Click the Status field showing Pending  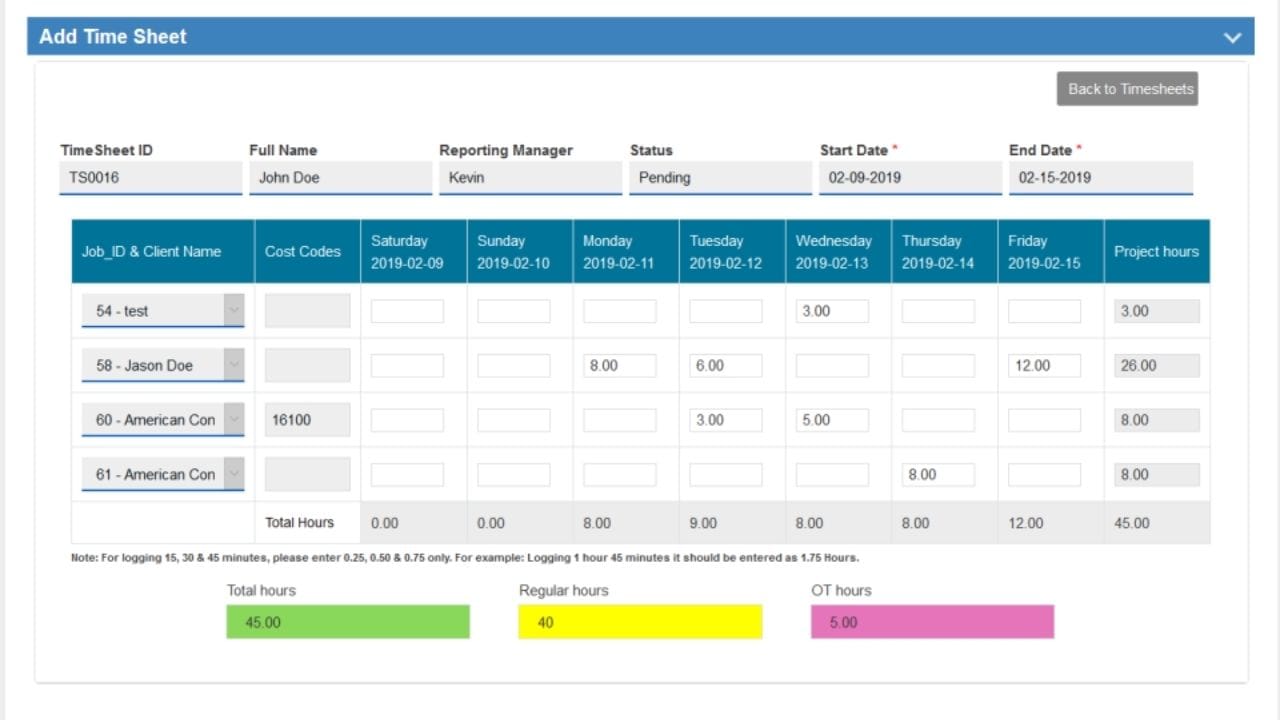[x=719, y=177]
